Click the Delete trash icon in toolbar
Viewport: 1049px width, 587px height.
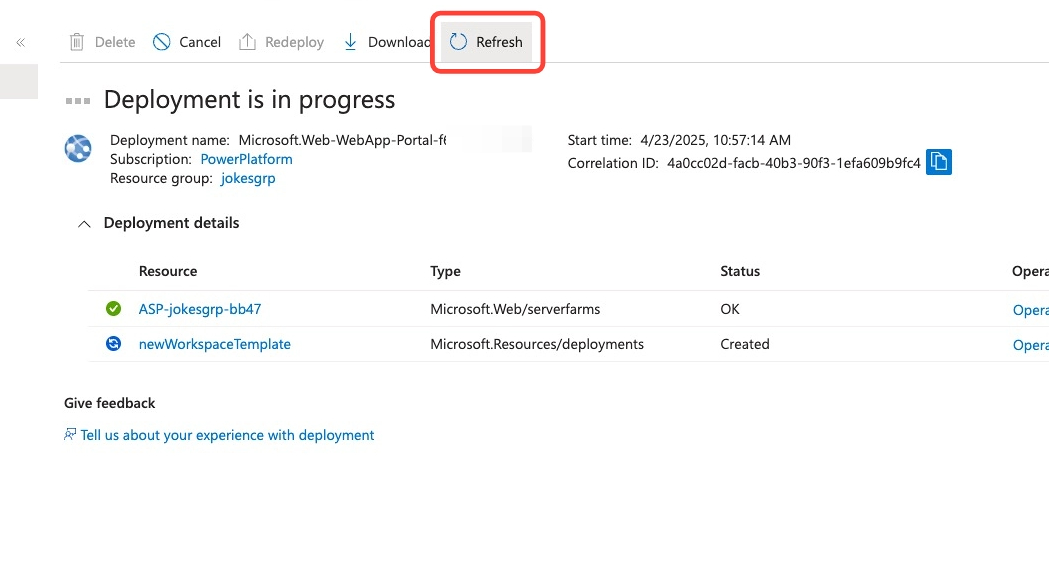(77, 42)
